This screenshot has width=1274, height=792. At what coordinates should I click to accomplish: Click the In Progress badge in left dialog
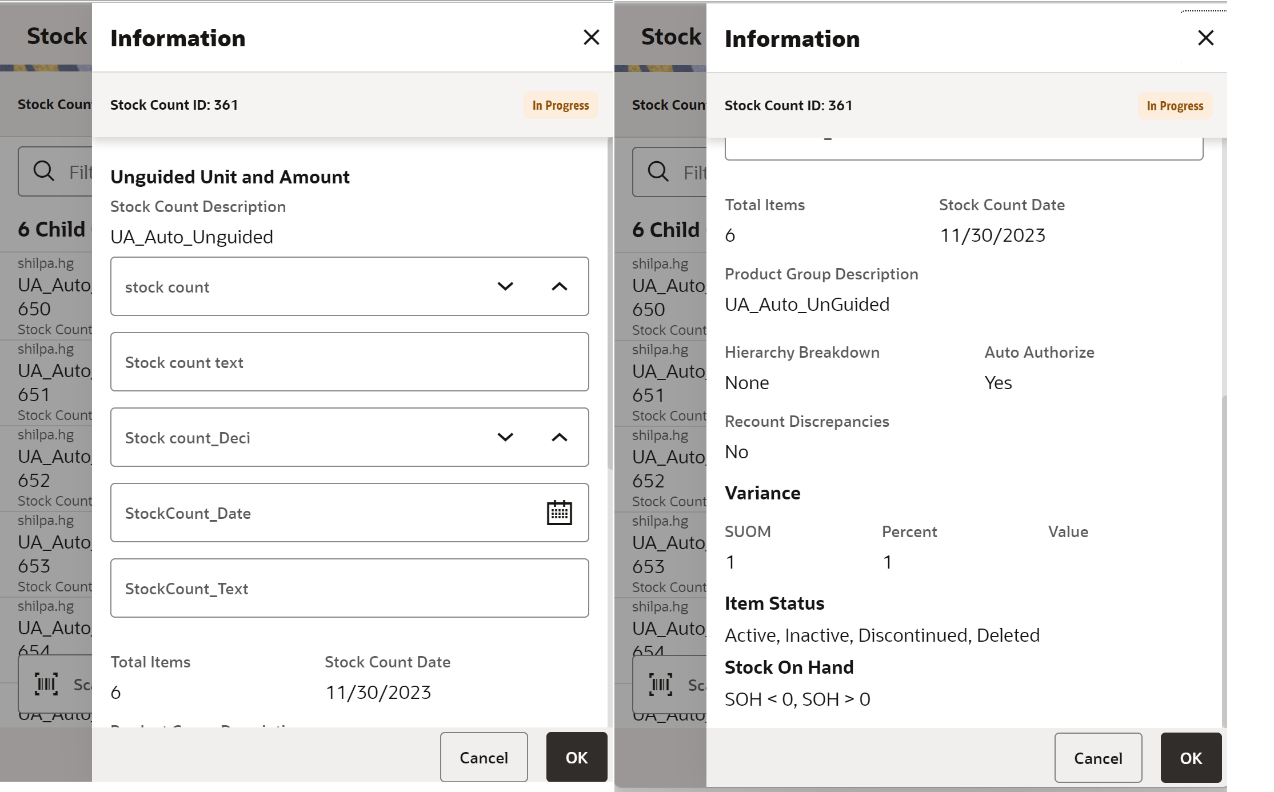point(560,105)
